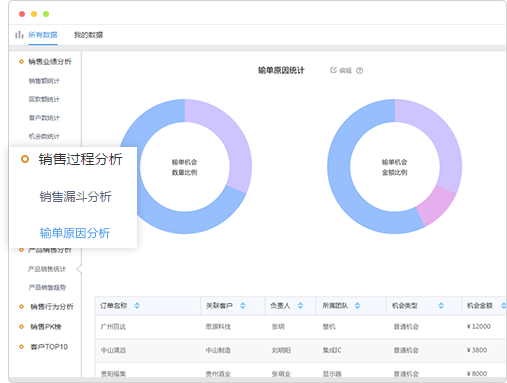Click the 机会金额 column header

click(480, 305)
